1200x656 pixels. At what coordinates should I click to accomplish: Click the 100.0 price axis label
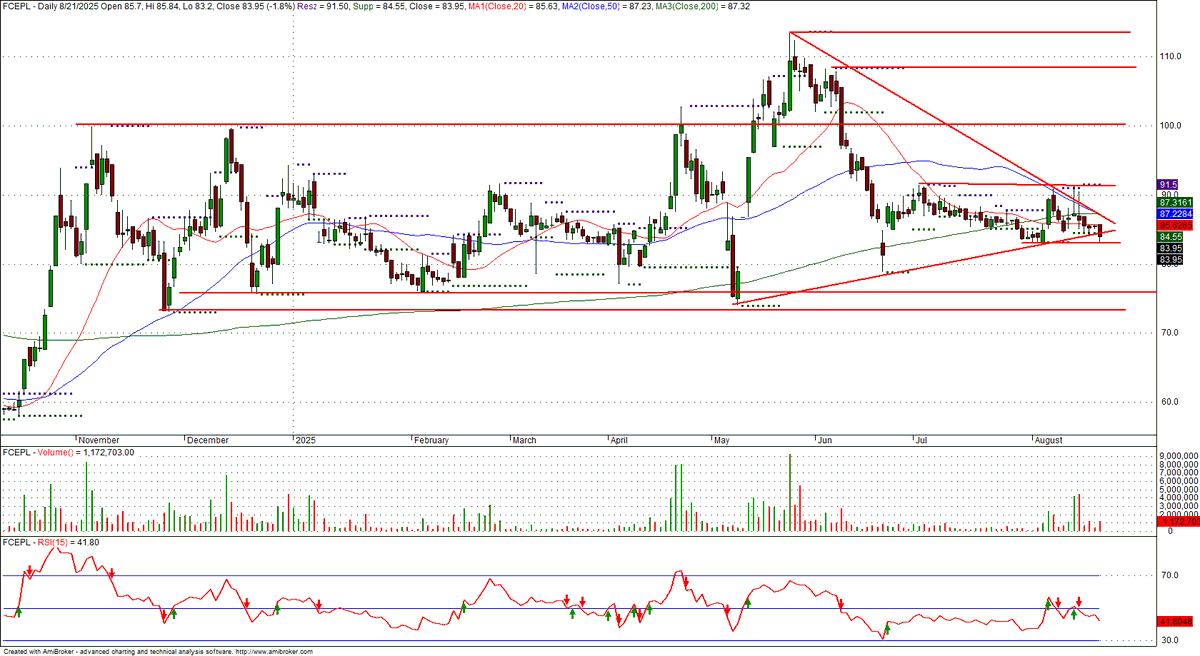[1171, 126]
